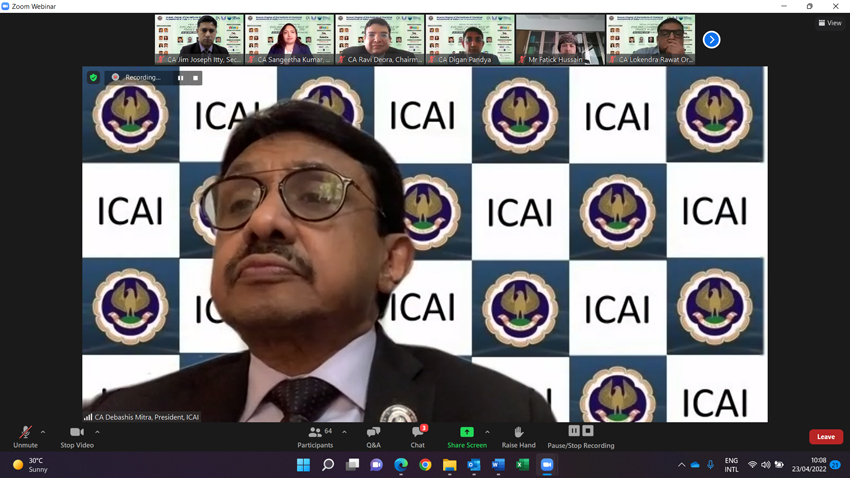Leave the webinar

click(x=825, y=437)
